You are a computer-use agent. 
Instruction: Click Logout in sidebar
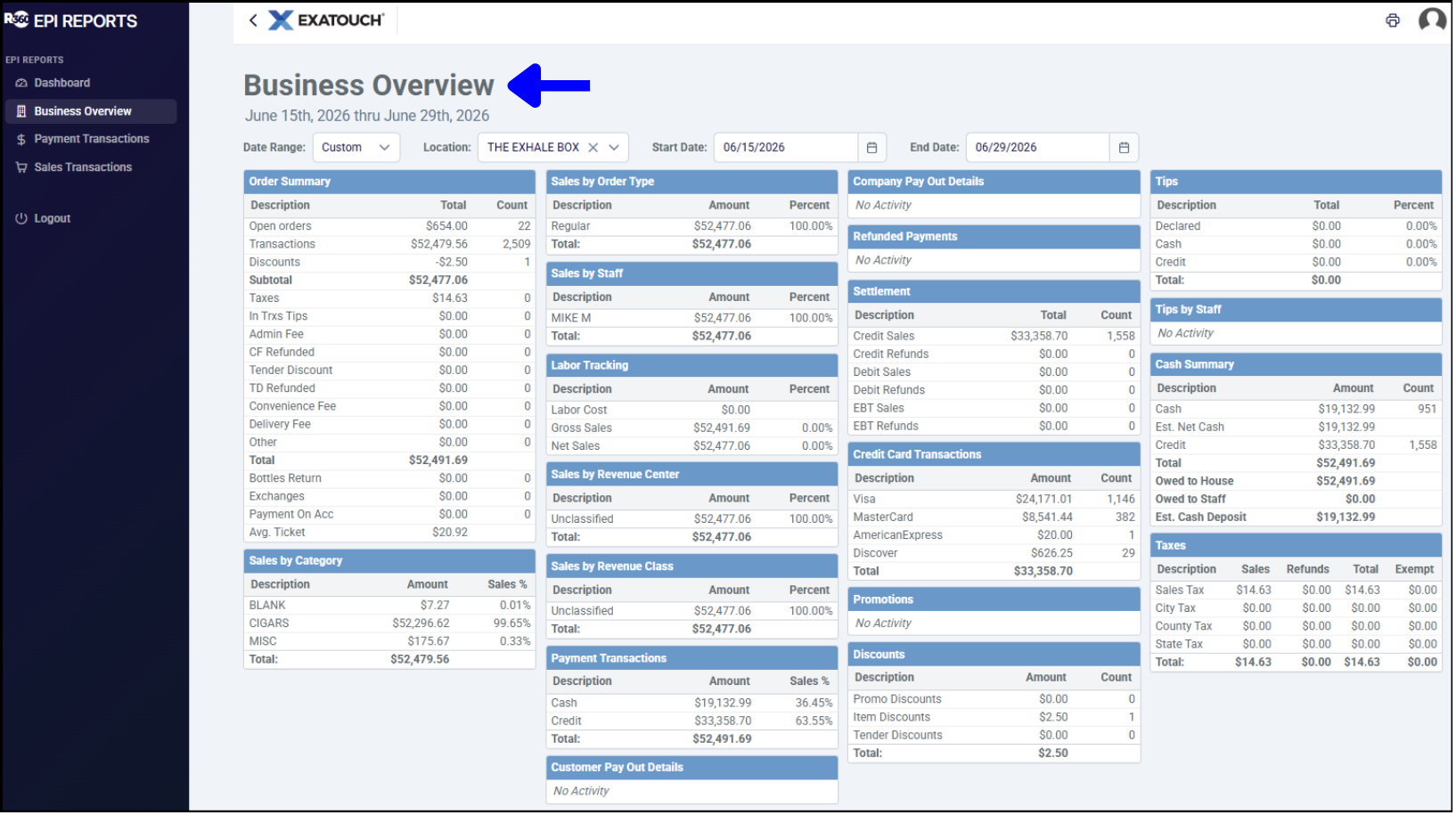point(52,218)
